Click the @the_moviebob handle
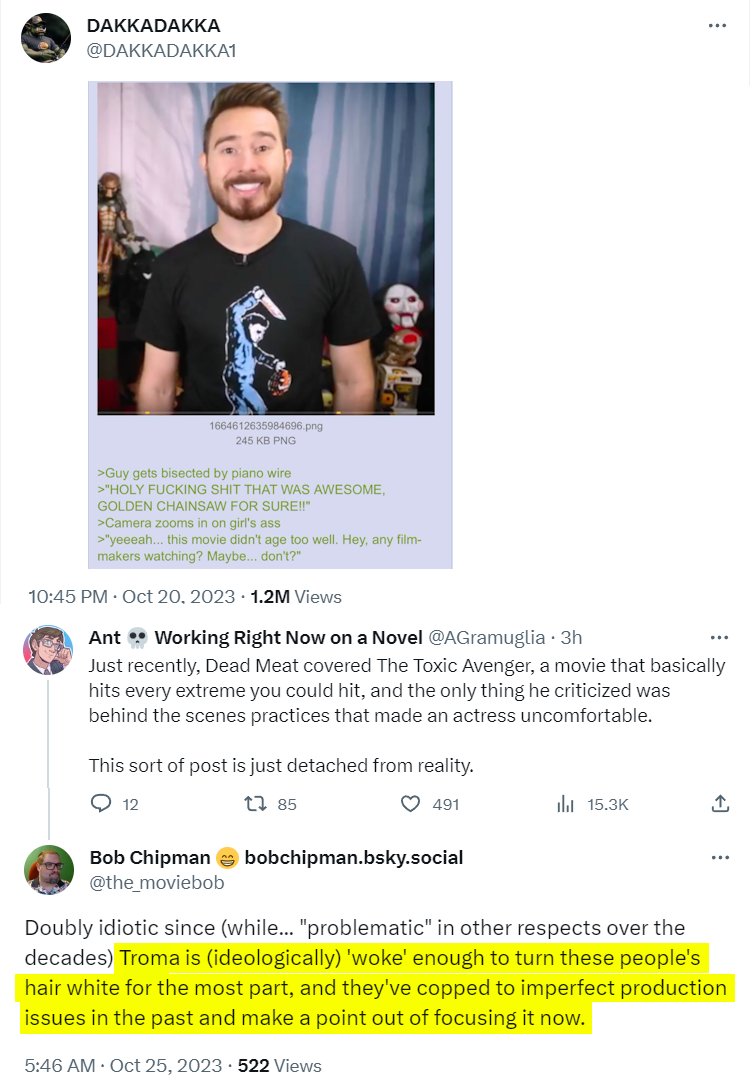Screen dimensions: 750x1088 [157, 882]
